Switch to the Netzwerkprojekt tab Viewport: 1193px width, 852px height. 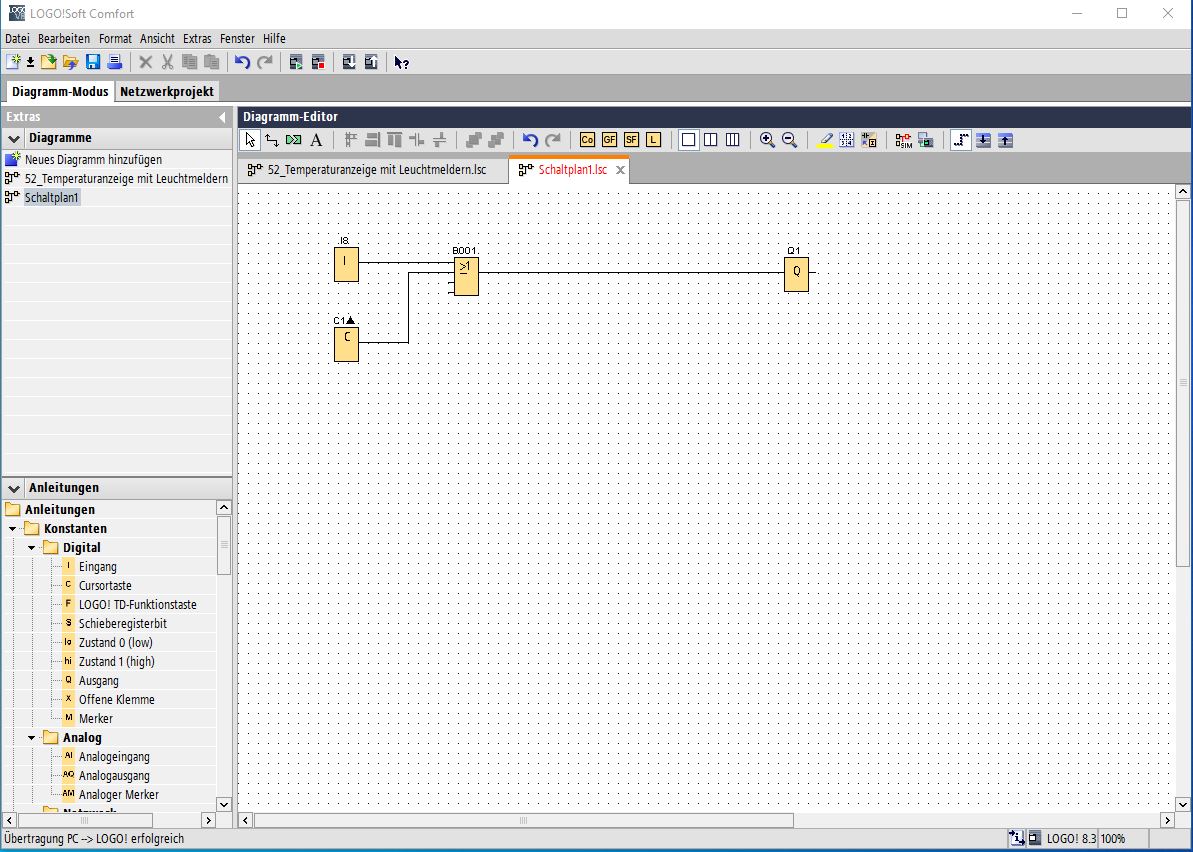click(167, 91)
